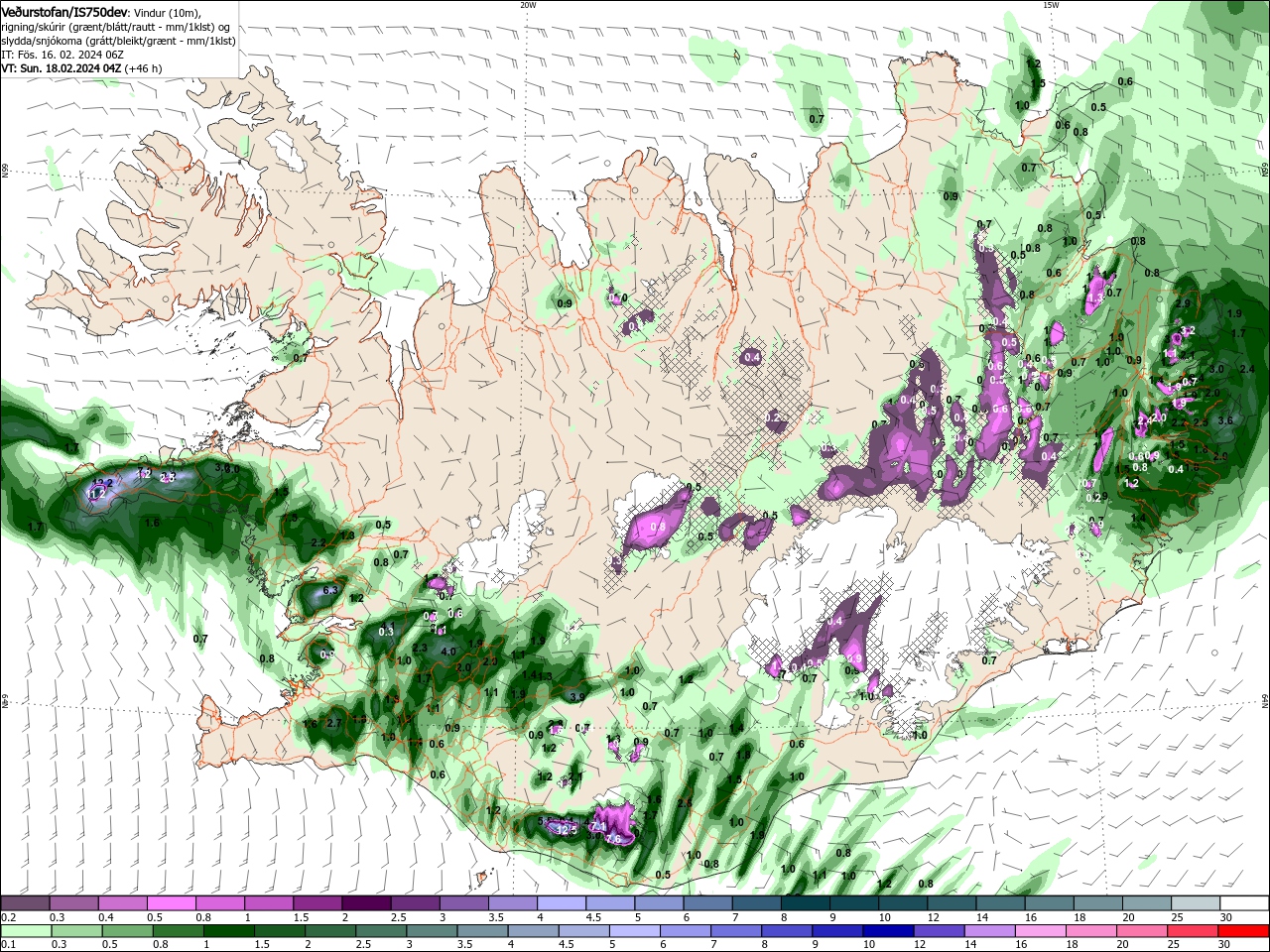Screen dimensions: 1270x952
Task: Click top-row legend swatch starting at 0.2
Action: pos(25,903)
